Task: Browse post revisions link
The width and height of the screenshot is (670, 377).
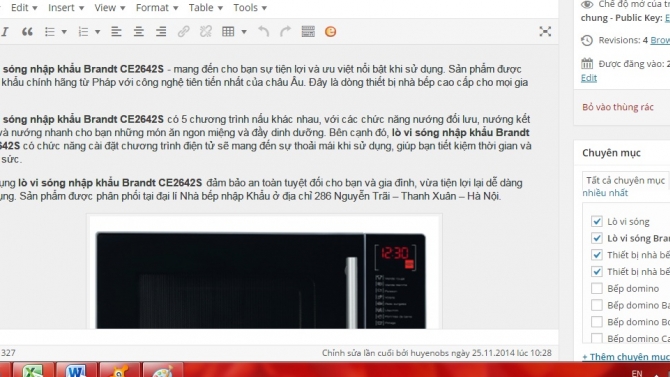Action: (660, 40)
